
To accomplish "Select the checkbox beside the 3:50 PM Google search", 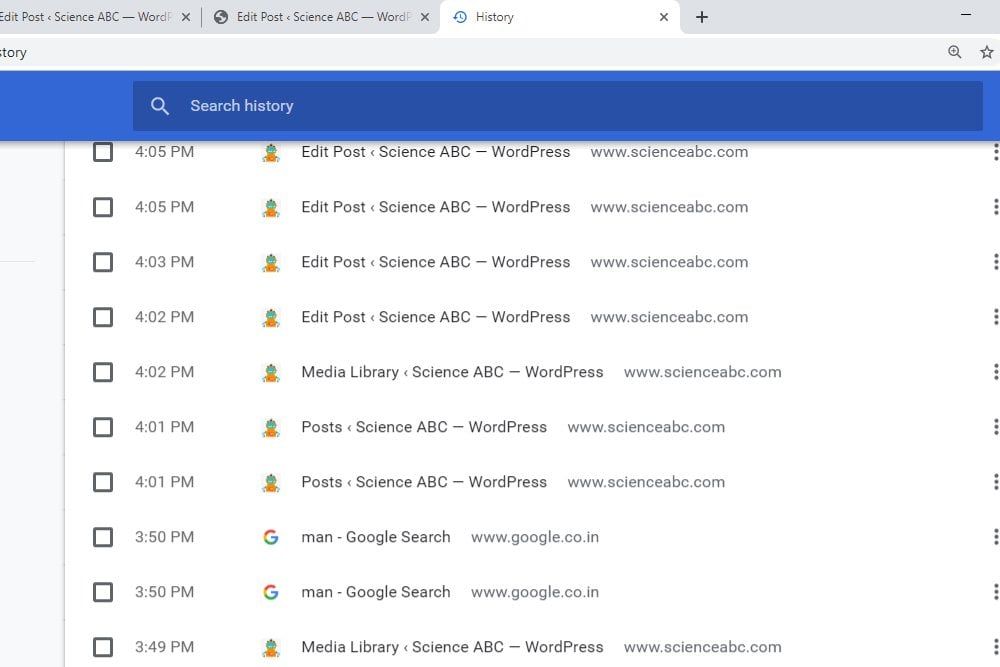I will click(102, 537).
